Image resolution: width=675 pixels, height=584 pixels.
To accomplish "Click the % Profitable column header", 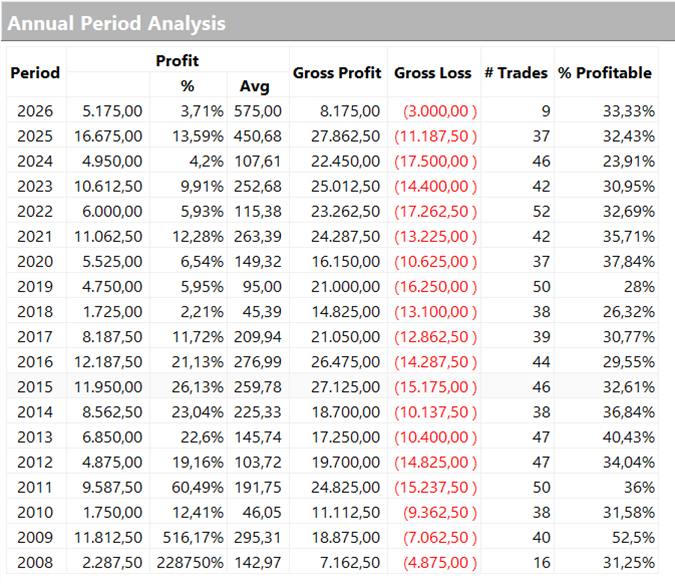I will click(x=605, y=73).
